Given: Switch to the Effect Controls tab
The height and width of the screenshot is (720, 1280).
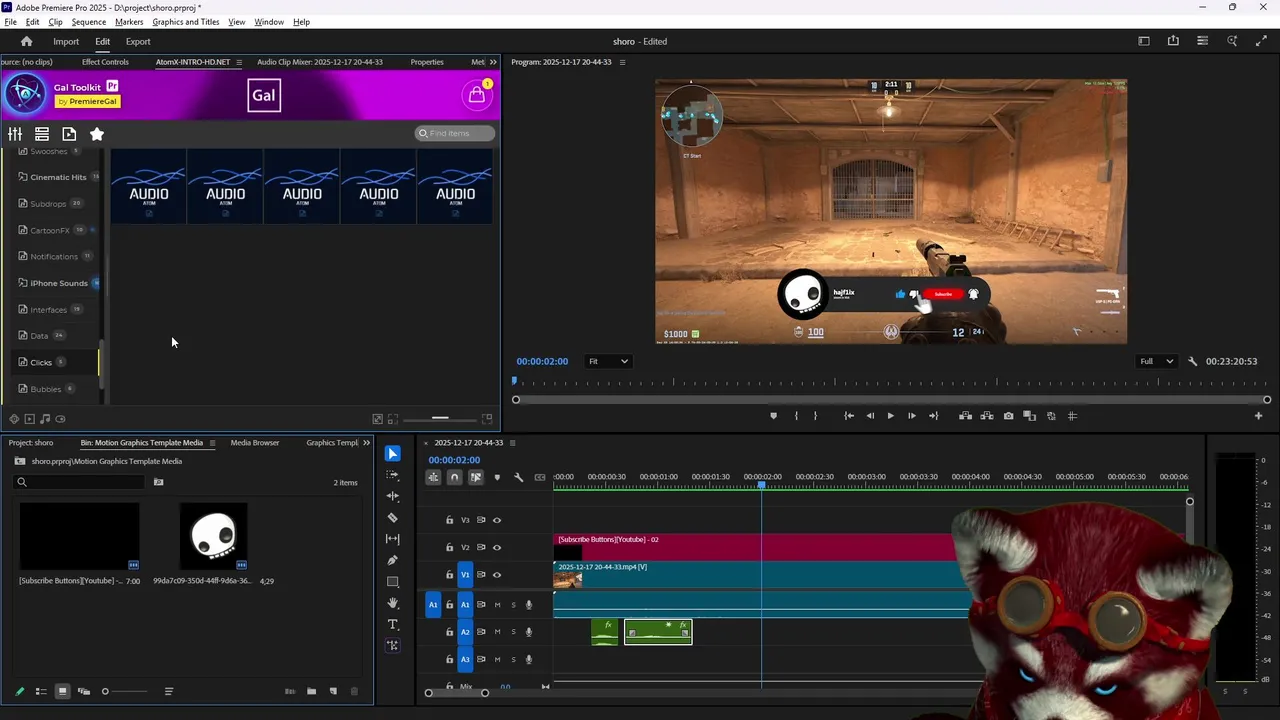Looking at the screenshot, I should click(x=105, y=62).
